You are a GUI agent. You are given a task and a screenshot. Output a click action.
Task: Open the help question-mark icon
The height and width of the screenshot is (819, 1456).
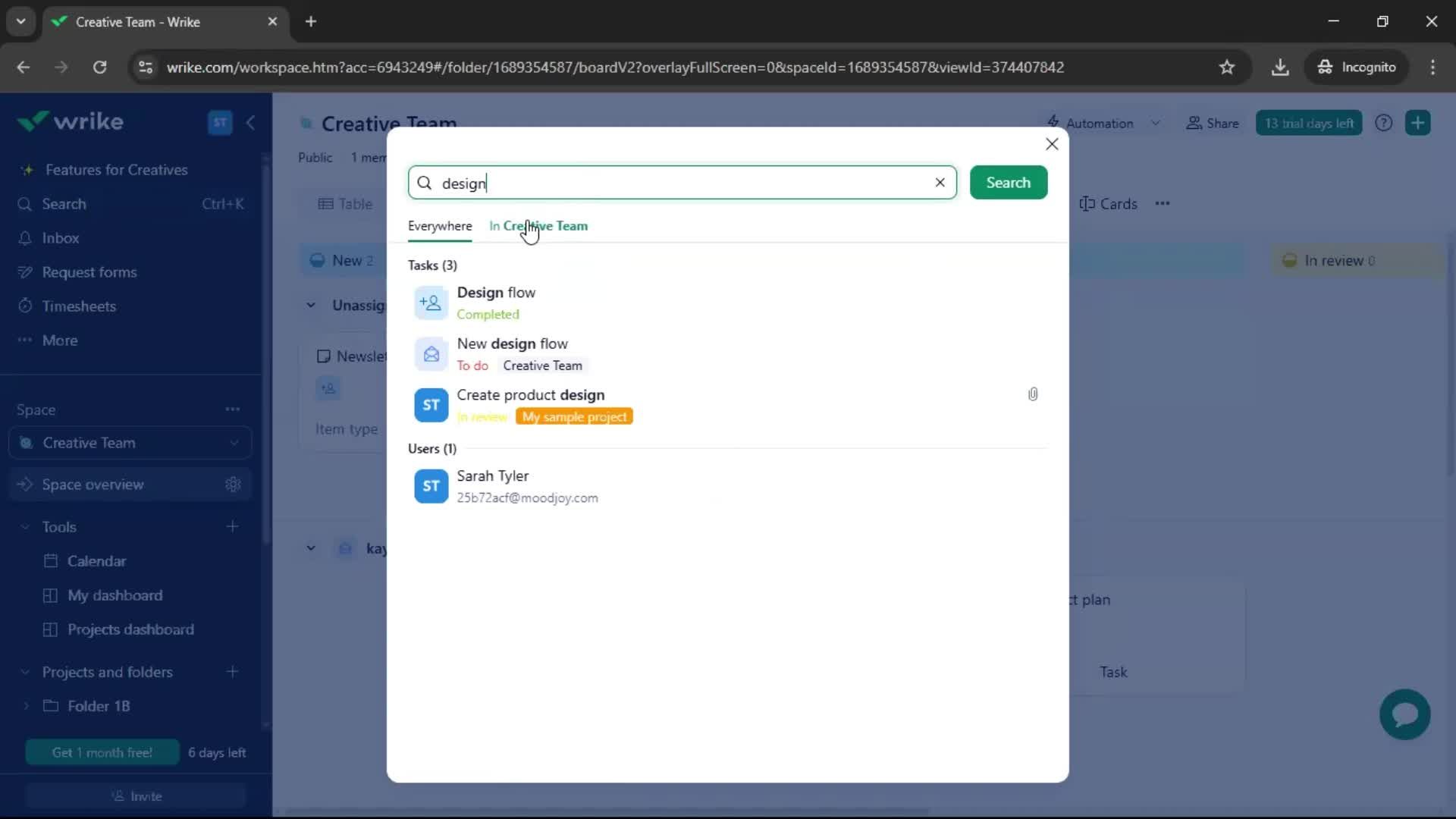[x=1383, y=123]
